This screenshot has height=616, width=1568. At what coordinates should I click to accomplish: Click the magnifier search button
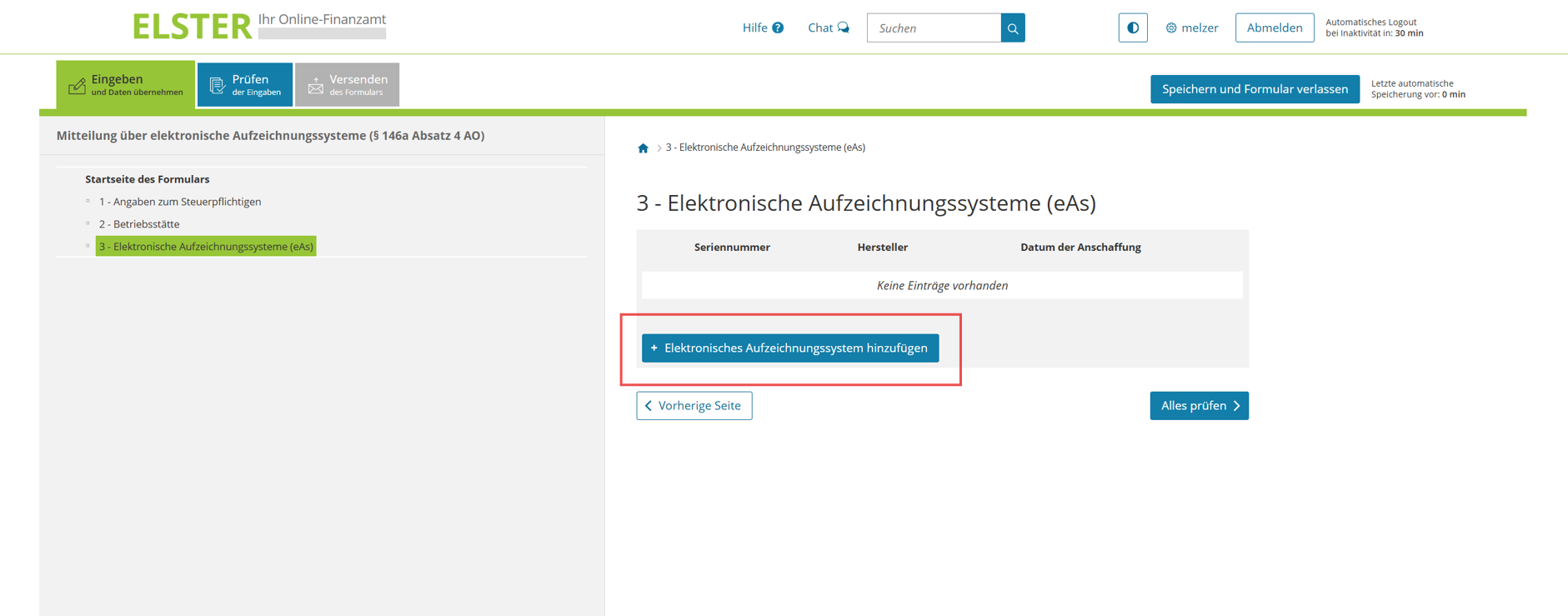point(1013,28)
